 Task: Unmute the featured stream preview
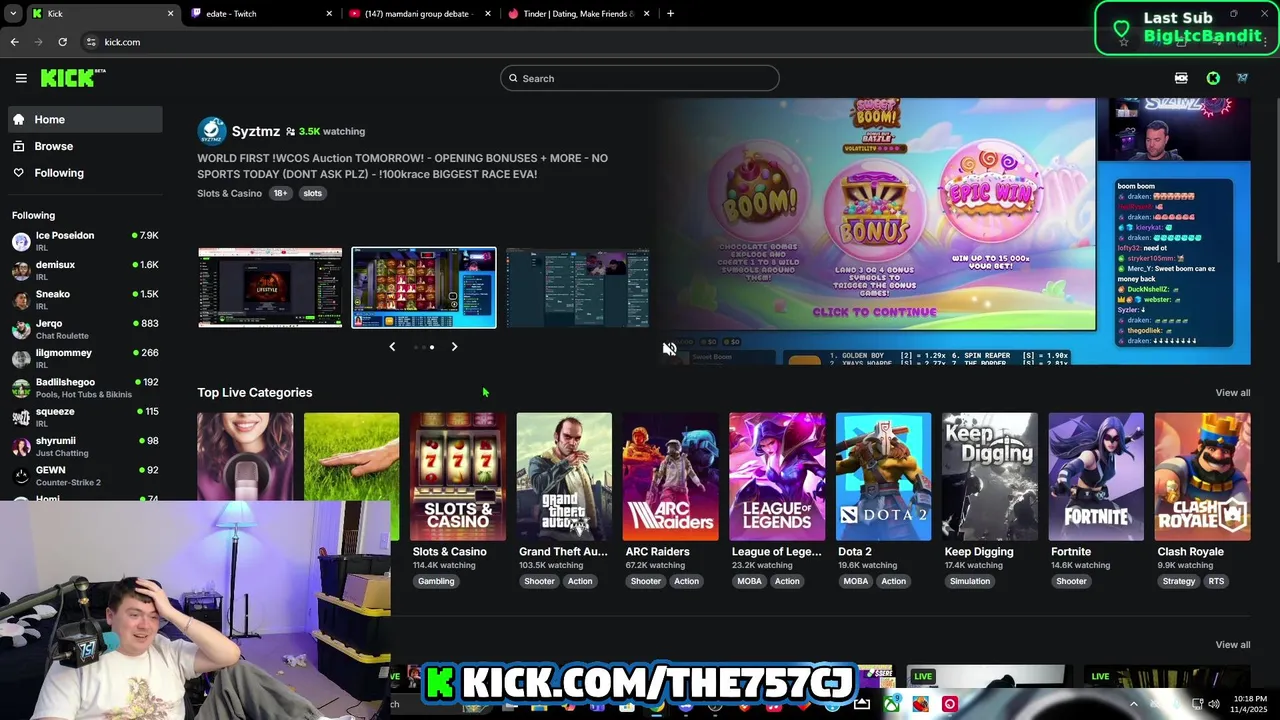[x=670, y=349]
